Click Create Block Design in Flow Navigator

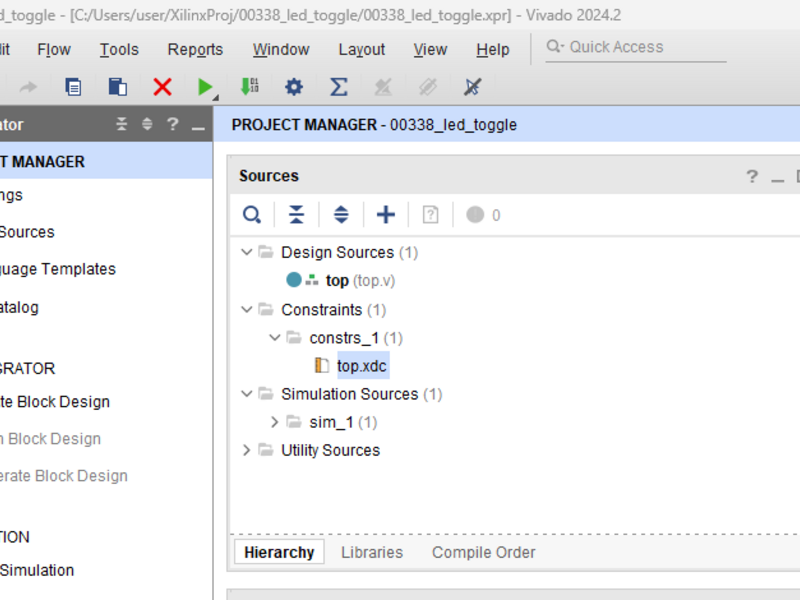[x=55, y=402]
